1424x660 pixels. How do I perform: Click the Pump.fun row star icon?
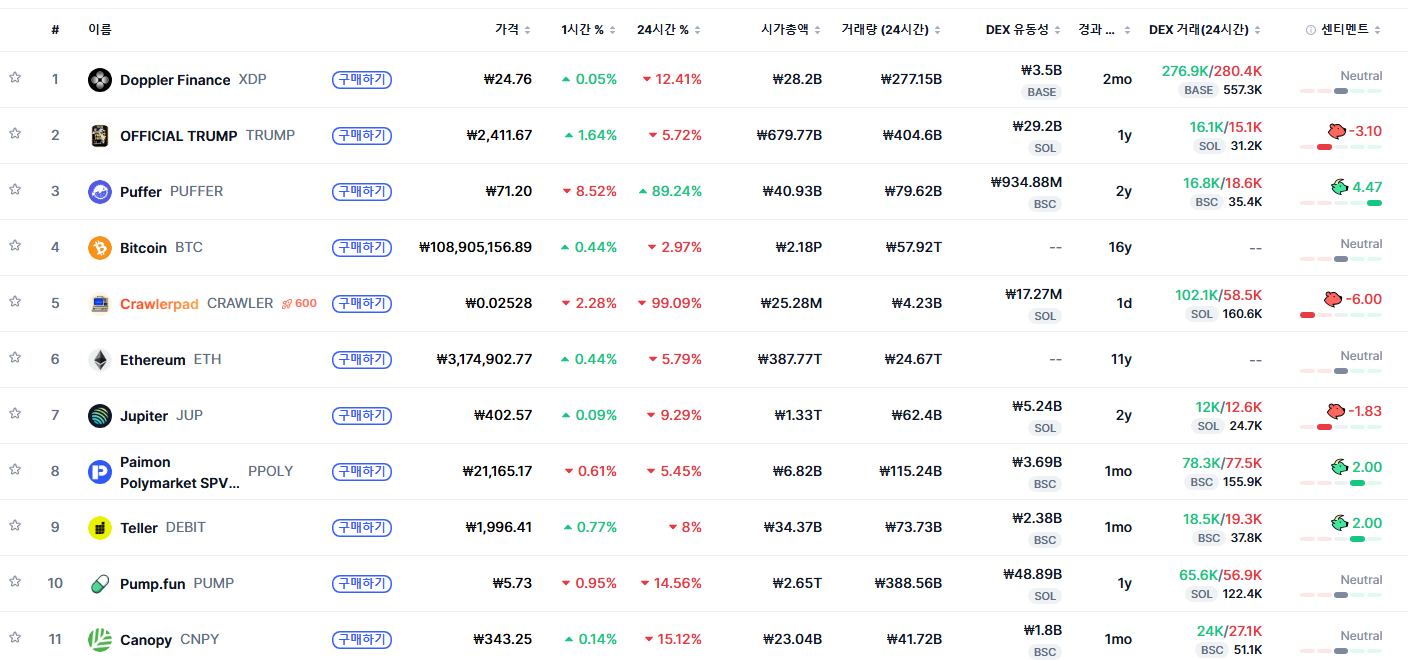click(x=15, y=582)
